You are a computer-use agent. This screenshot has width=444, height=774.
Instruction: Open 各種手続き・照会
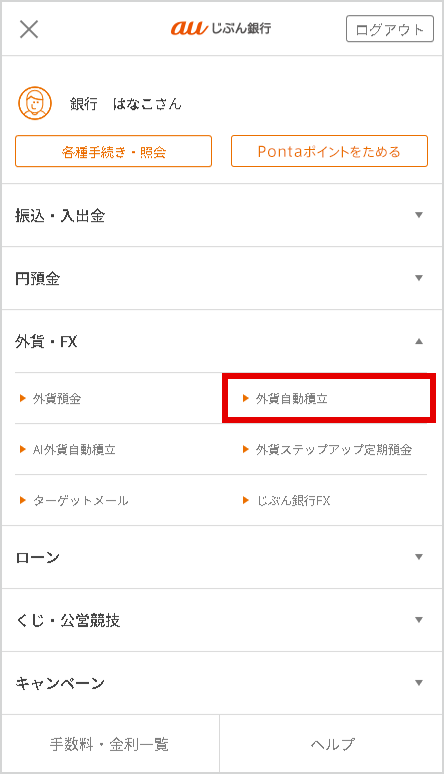114,151
